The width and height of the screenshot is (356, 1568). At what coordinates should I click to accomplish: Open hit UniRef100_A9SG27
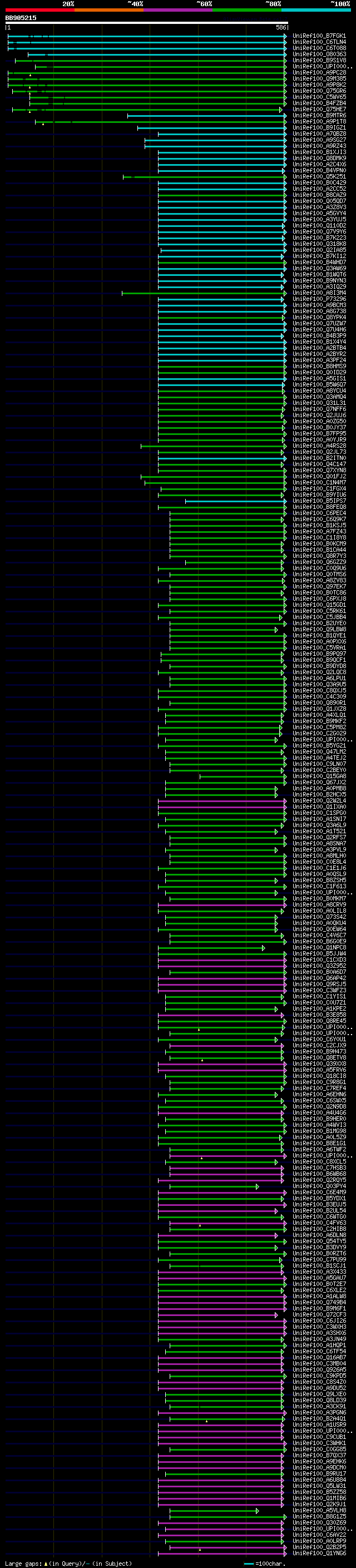point(319,140)
